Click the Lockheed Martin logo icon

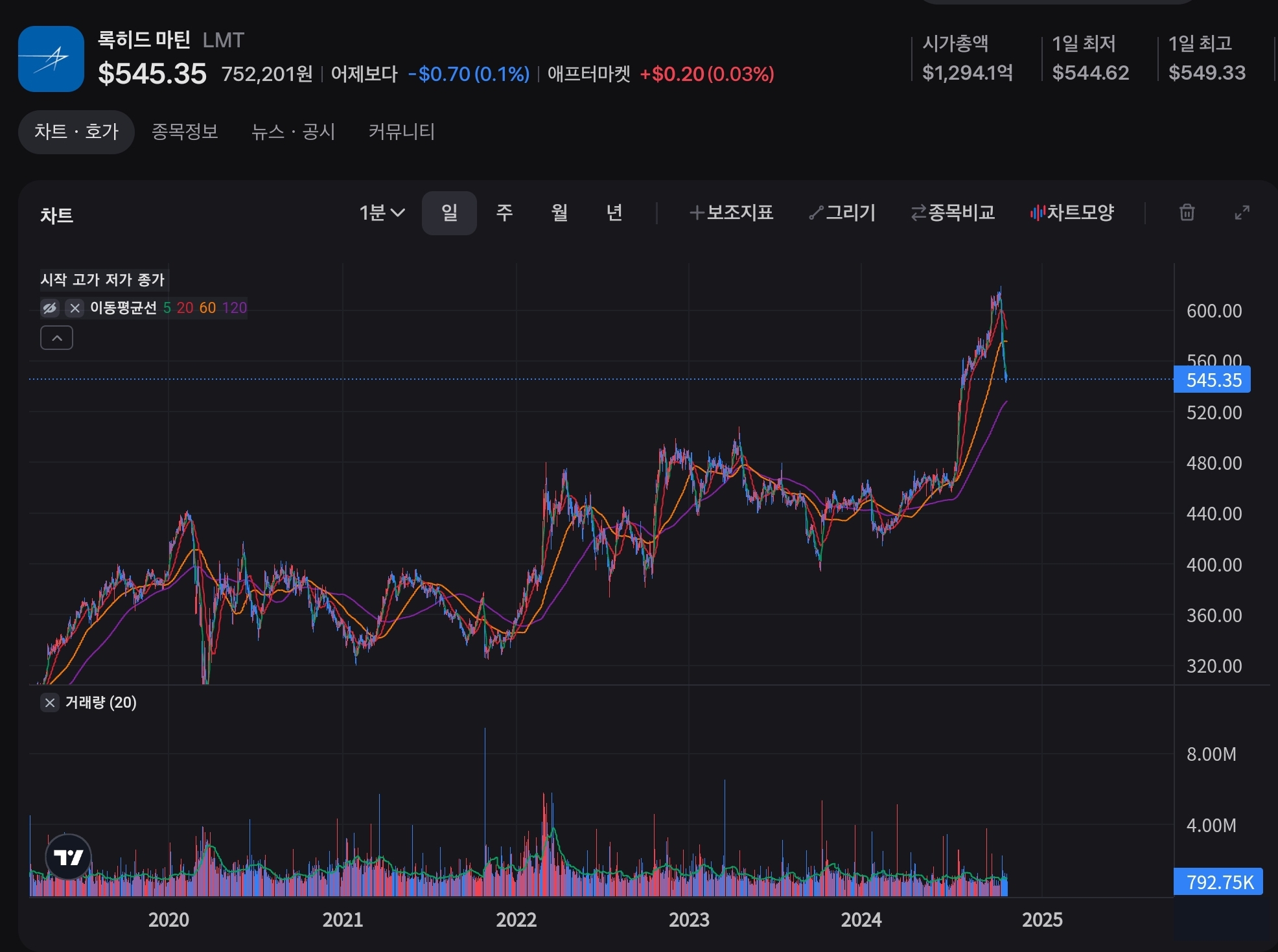pos(51,59)
